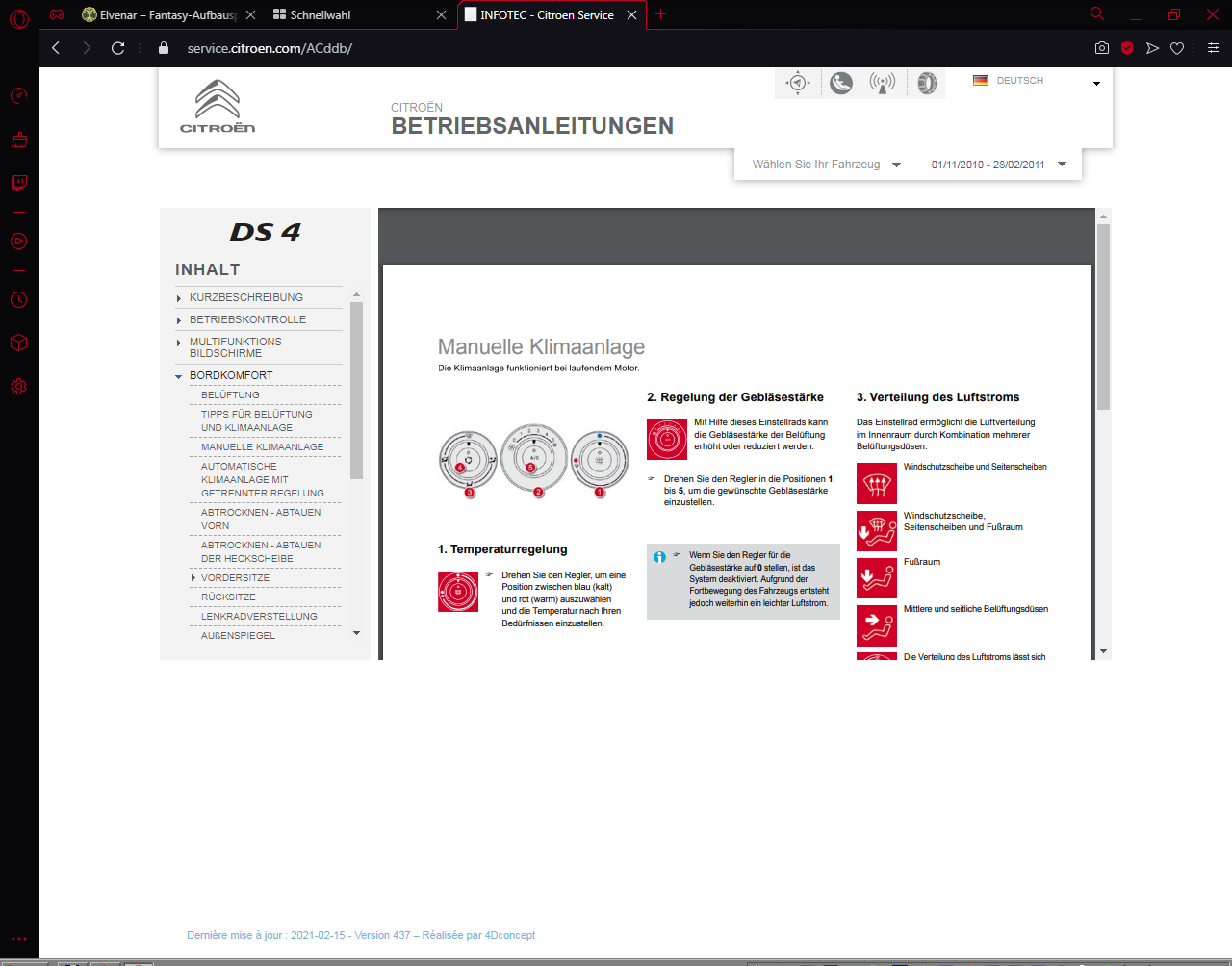Click document viewer scrollbar up arrow
This screenshot has width=1232, height=966.
1103,216
